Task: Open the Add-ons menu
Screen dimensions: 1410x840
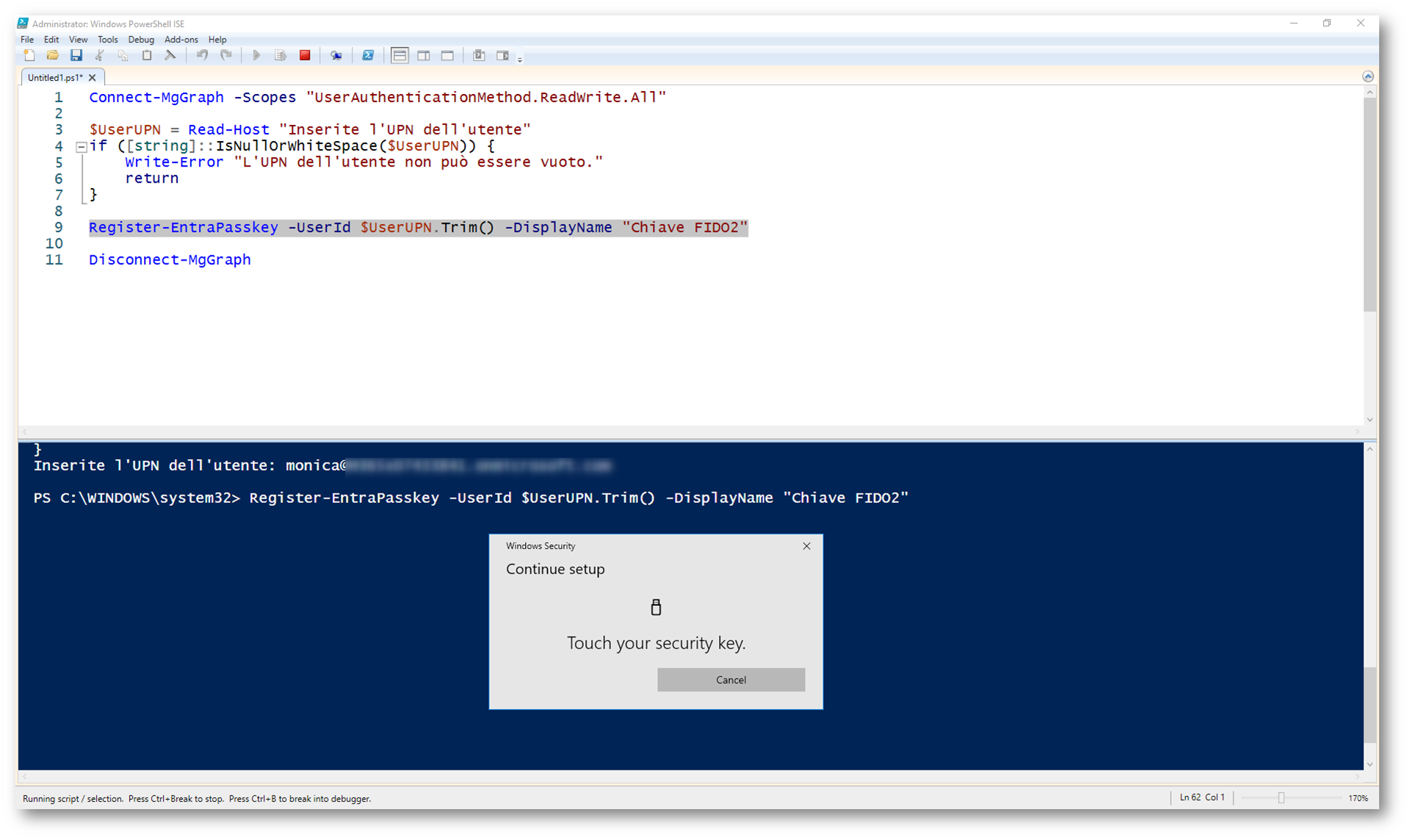Action: [x=181, y=40]
